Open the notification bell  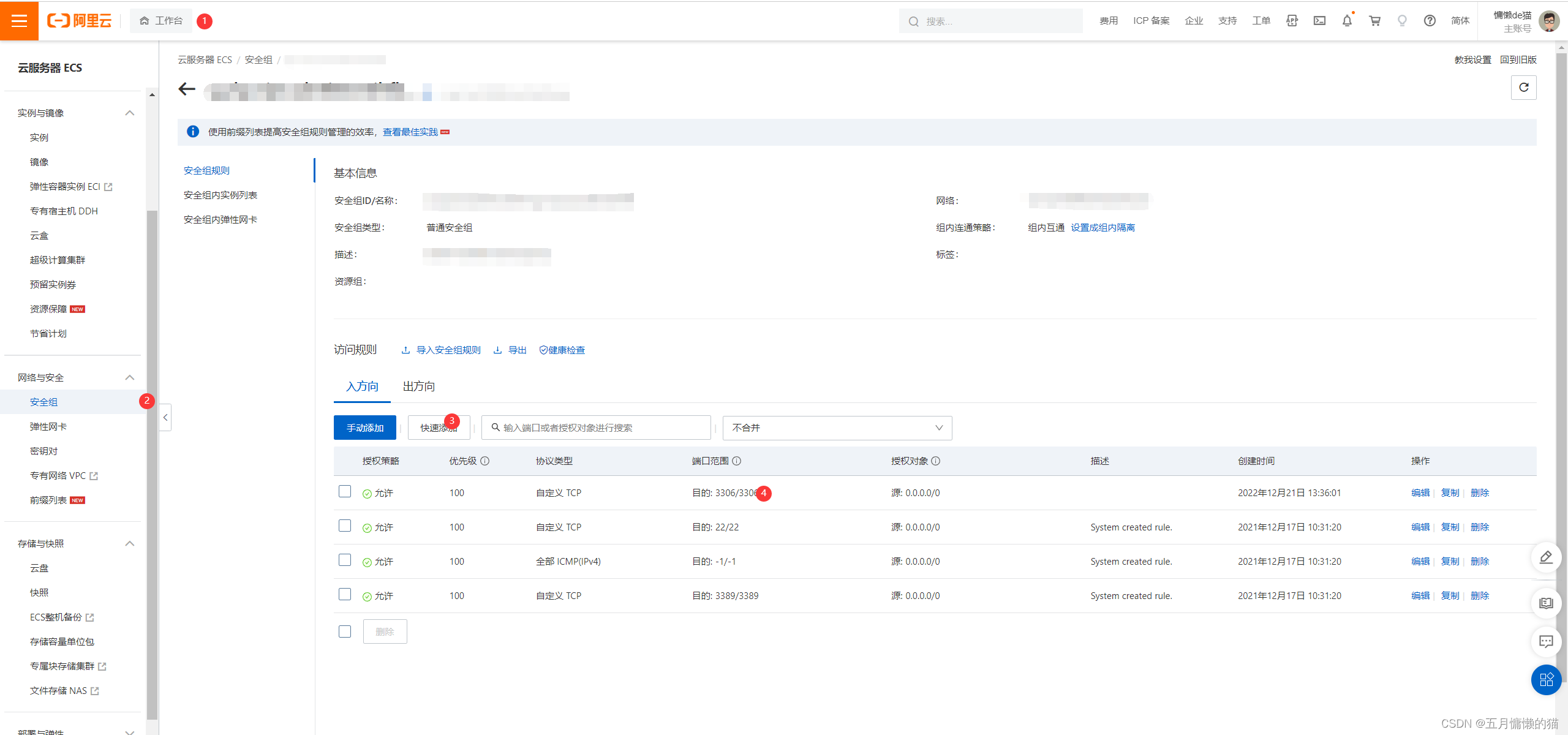click(x=1347, y=21)
